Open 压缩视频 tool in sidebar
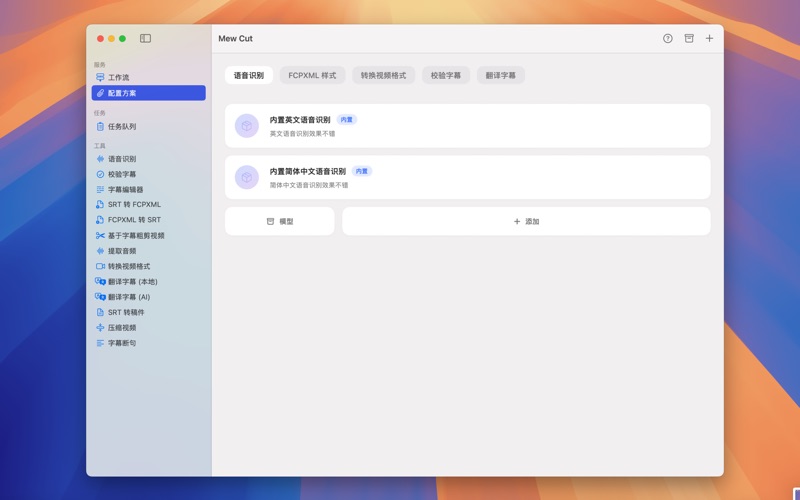Image resolution: width=800 pixels, height=500 pixels. click(x=148, y=328)
